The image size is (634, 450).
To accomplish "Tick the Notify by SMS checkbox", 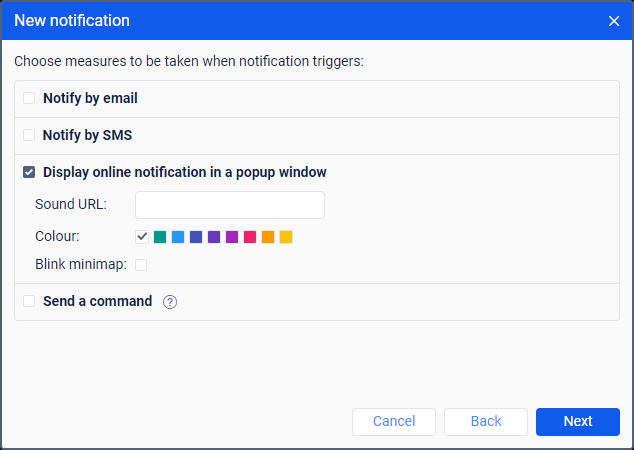I will pos(29,135).
